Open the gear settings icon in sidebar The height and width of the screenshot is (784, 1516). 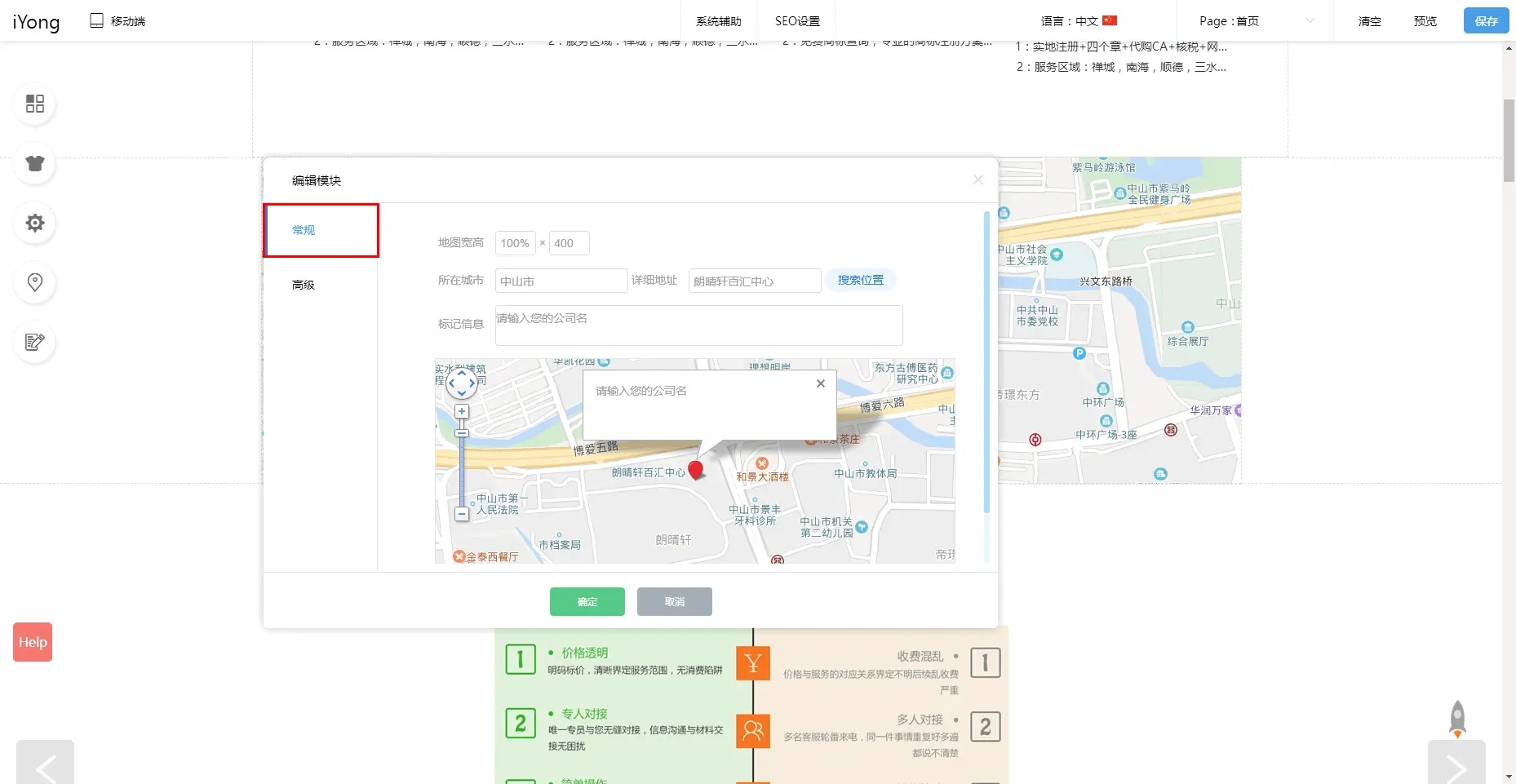pyautogui.click(x=35, y=223)
